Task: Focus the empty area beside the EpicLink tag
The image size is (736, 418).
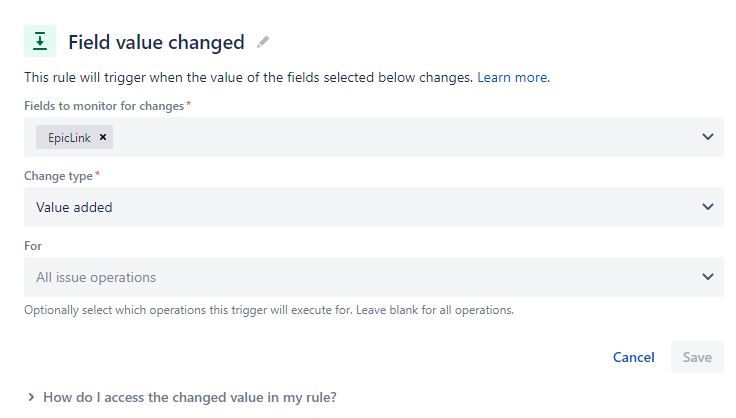Action: (x=400, y=137)
